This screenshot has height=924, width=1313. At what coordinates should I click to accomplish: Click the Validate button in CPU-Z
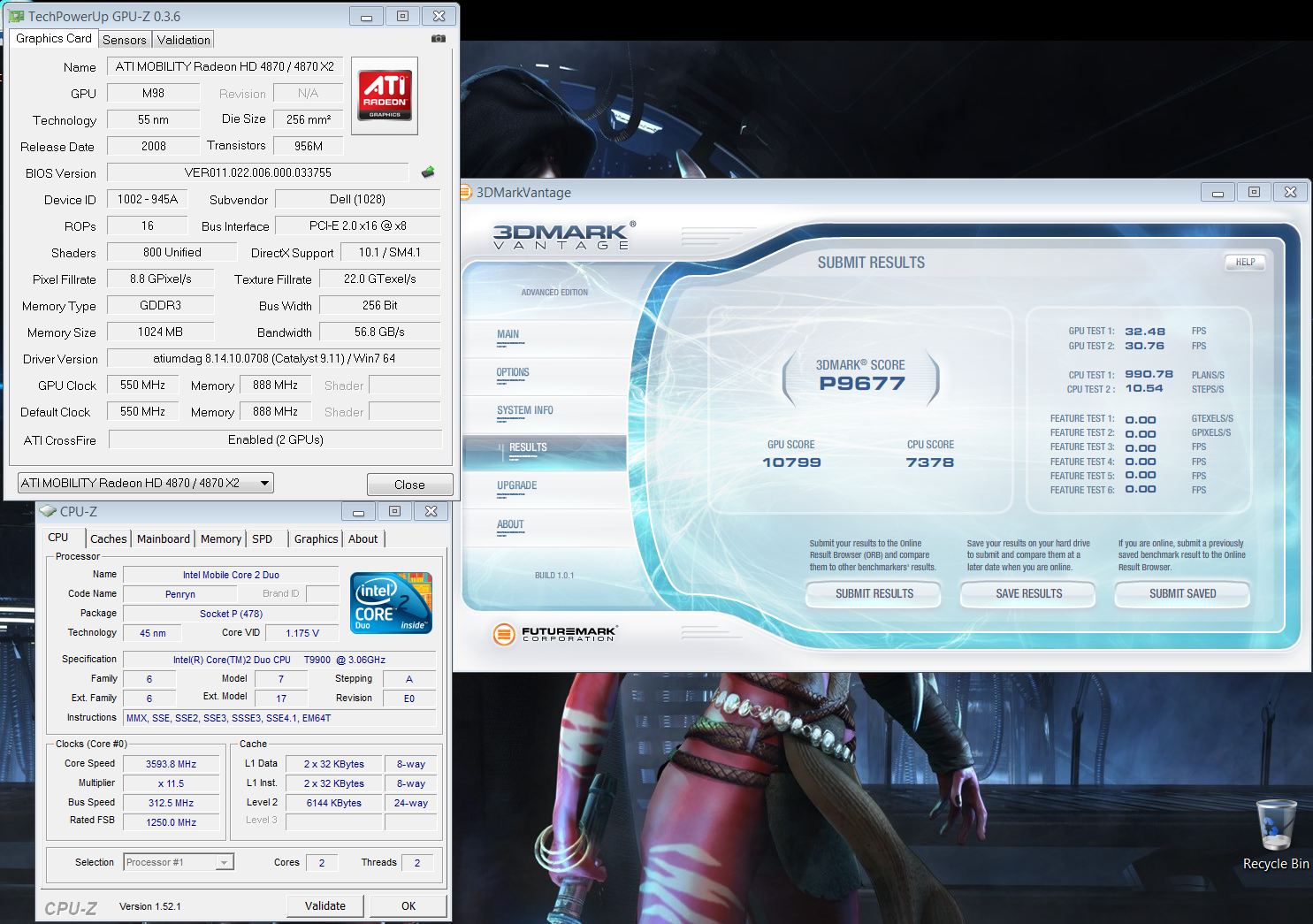point(325,905)
